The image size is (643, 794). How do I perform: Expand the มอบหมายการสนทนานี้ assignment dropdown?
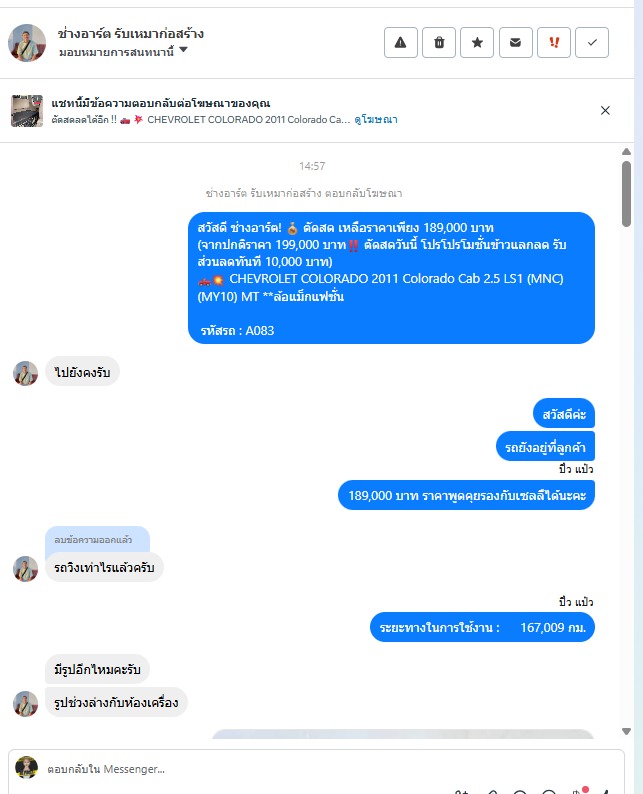point(123,51)
